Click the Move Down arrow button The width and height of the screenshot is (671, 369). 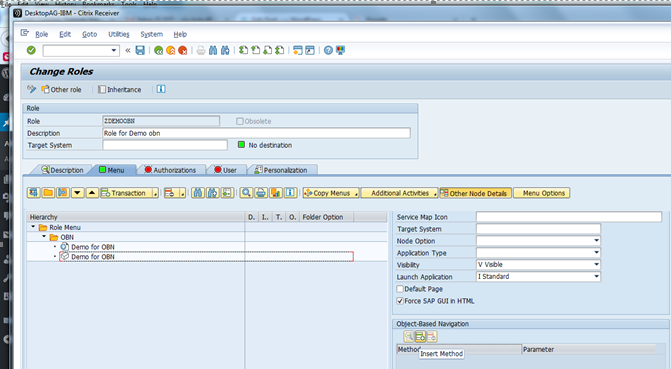pos(77,193)
